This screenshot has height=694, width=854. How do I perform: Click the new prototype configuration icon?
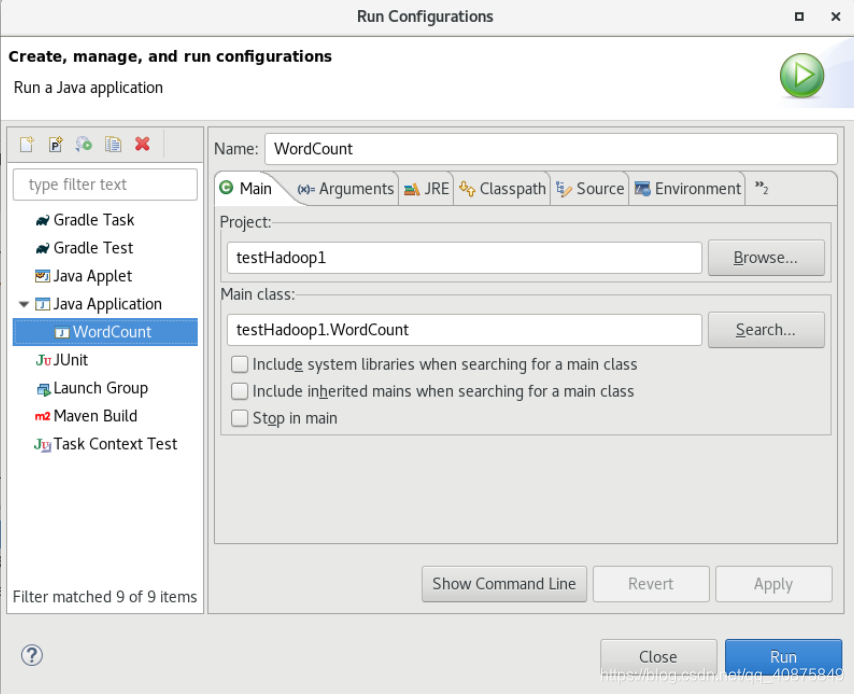(x=56, y=144)
